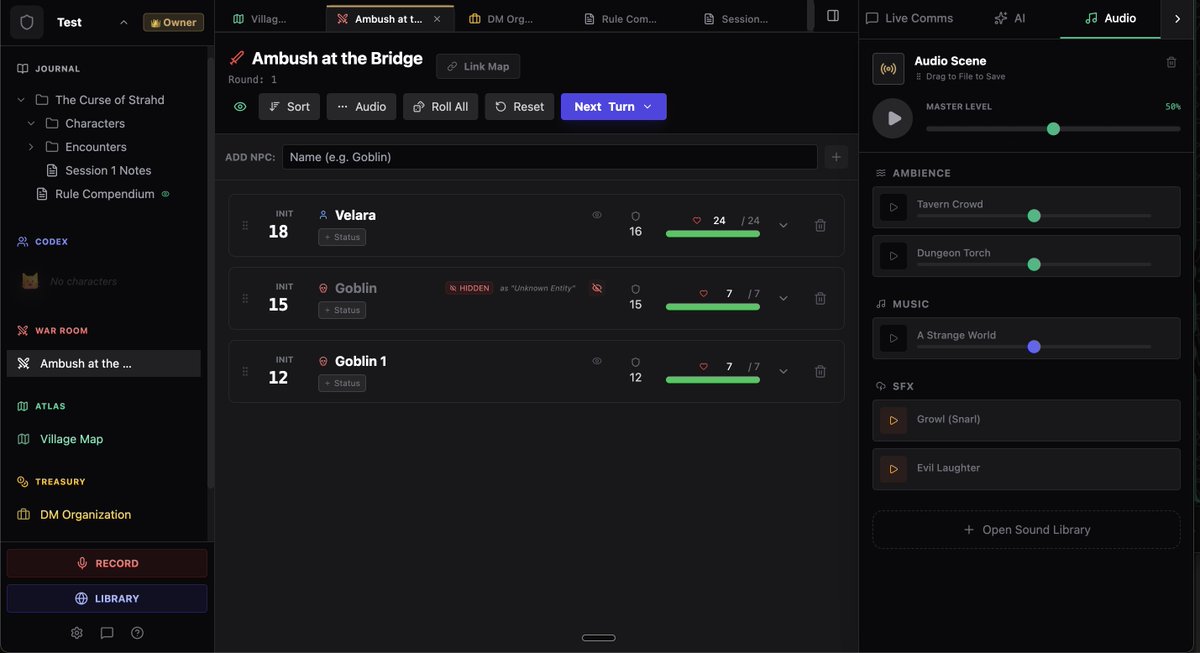Image resolution: width=1200 pixels, height=653 pixels.
Task: Add a status to Goblin 1
Action: click(x=342, y=383)
